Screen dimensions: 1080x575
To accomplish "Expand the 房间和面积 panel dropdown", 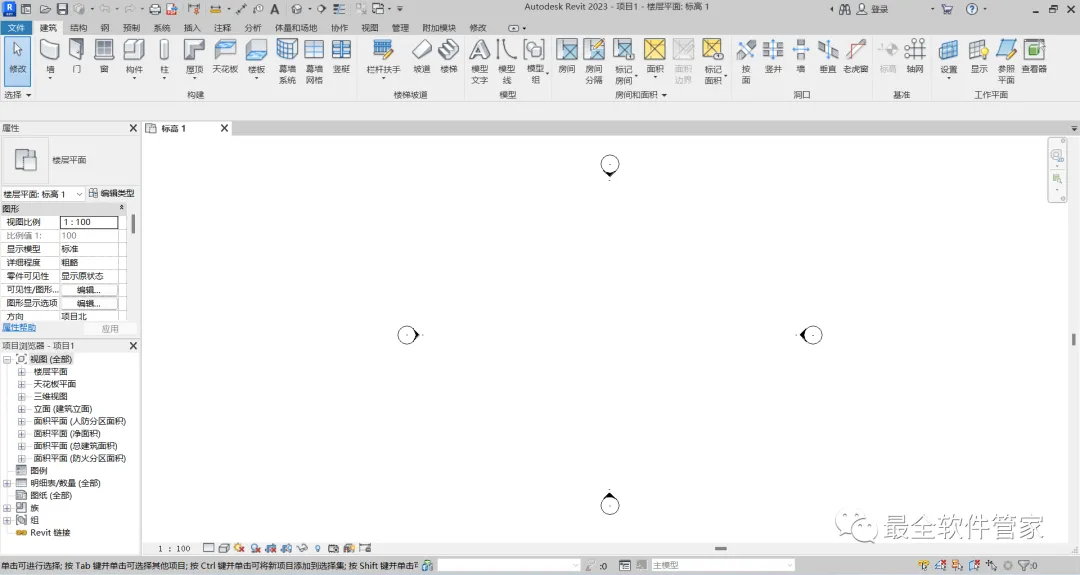I will (x=641, y=94).
